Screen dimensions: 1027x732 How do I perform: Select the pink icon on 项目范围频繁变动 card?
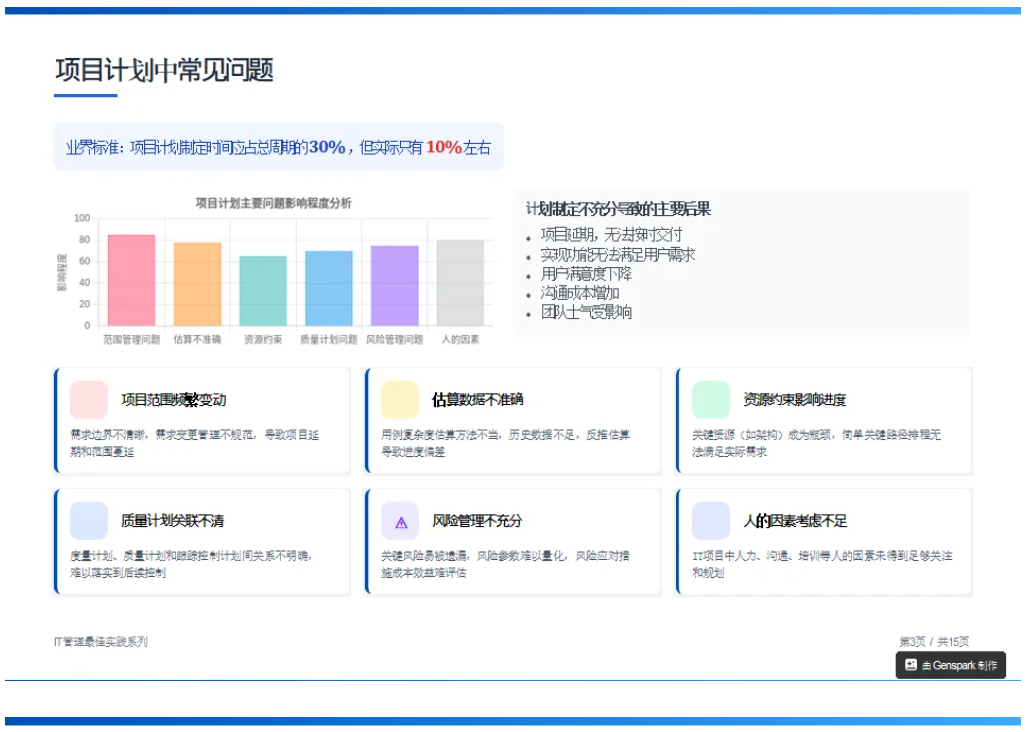pos(88,398)
